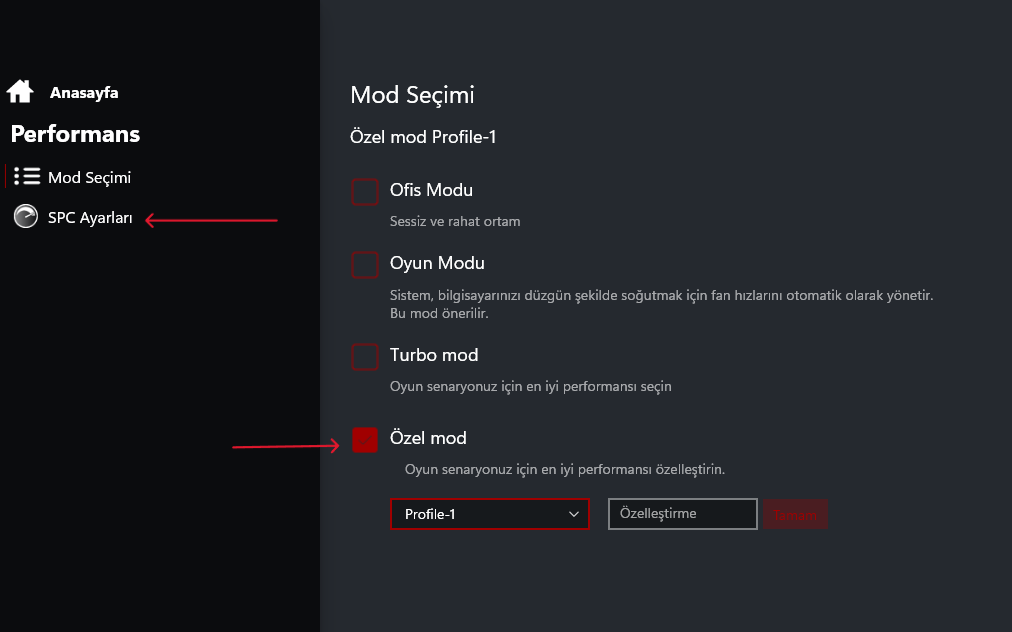Expand the profile list using its chevron arrow
This screenshot has height=632, width=1012.
tap(574, 514)
